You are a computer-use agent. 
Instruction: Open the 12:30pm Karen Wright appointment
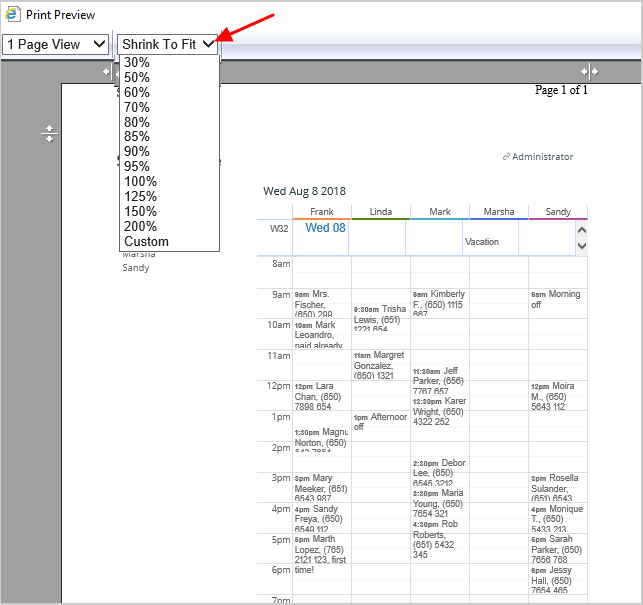(440, 411)
